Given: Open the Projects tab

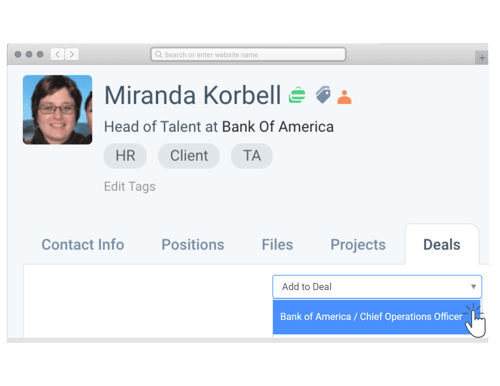Looking at the screenshot, I should (x=358, y=245).
